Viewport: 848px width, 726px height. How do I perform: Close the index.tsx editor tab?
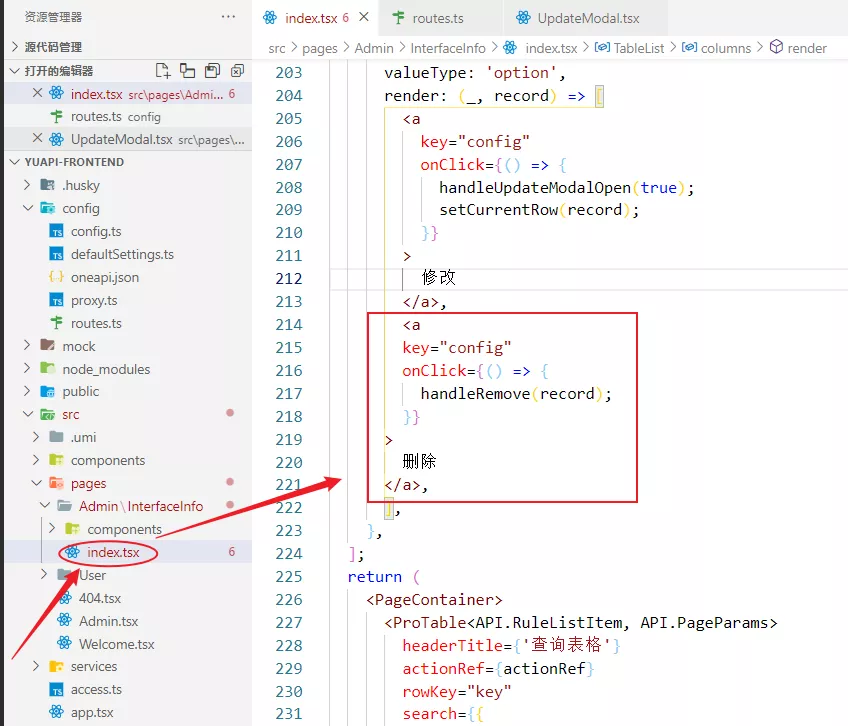tap(364, 17)
